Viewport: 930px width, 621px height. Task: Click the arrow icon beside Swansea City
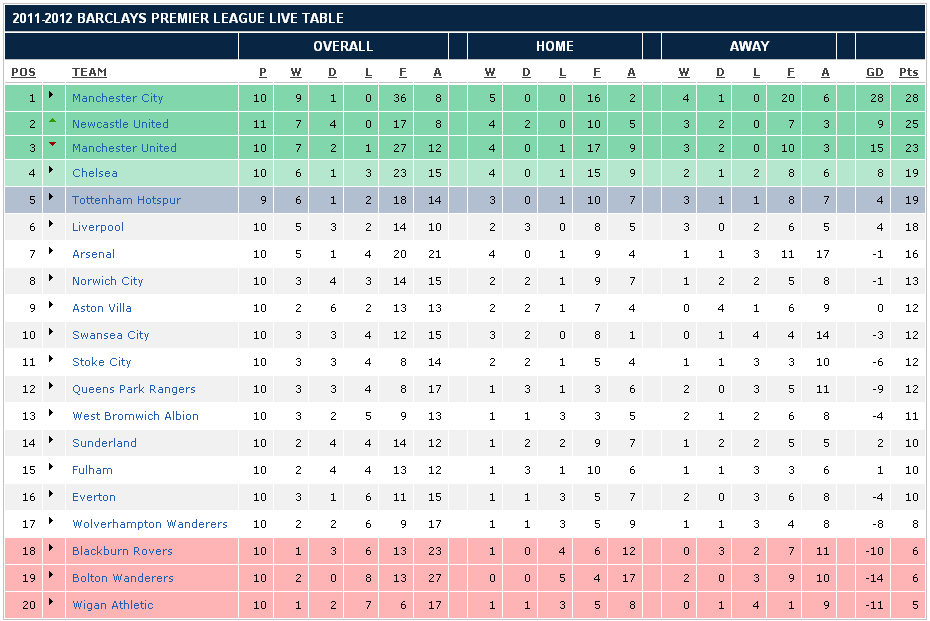(x=52, y=334)
